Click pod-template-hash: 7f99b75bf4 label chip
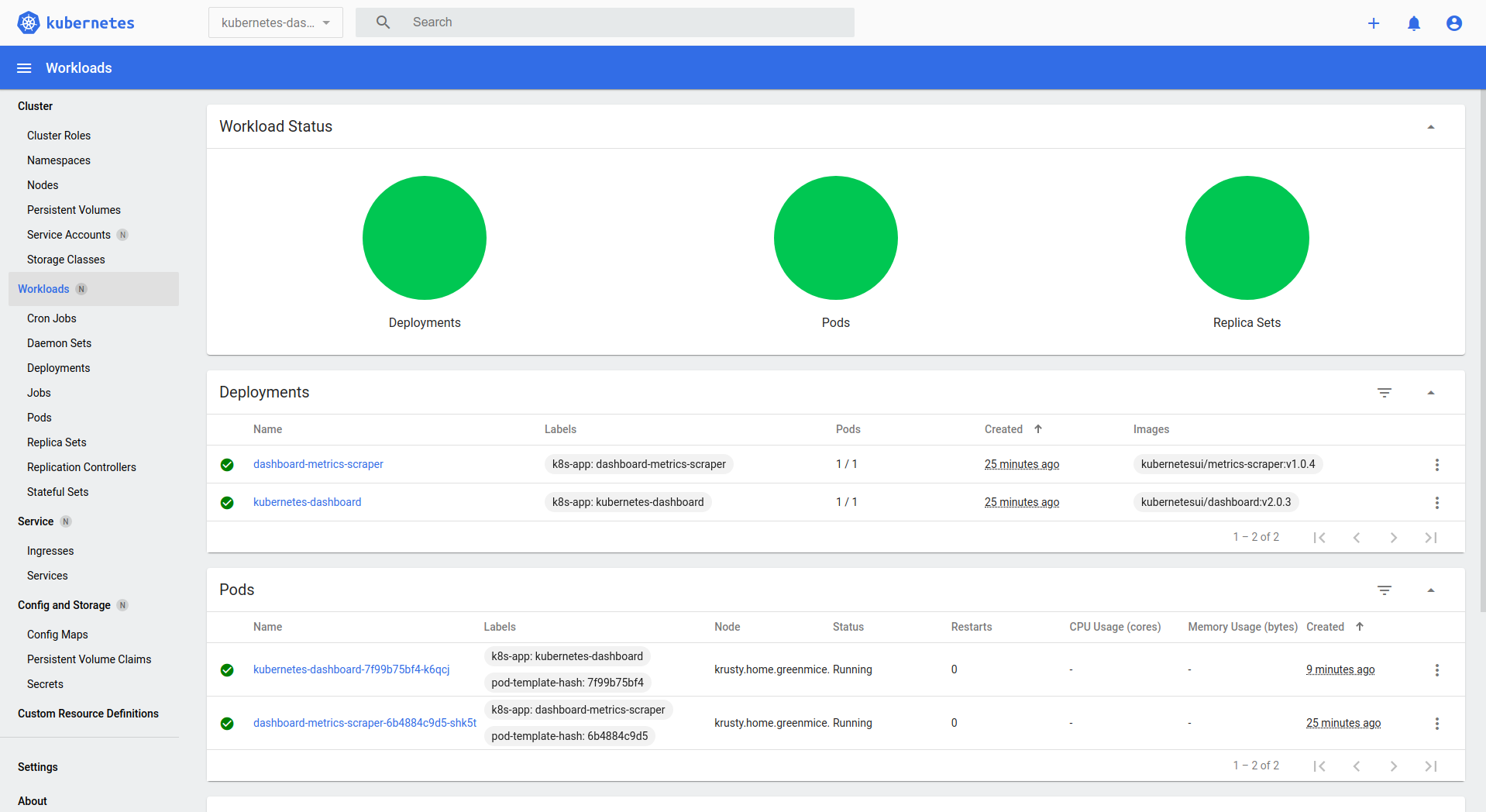 click(x=568, y=683)
